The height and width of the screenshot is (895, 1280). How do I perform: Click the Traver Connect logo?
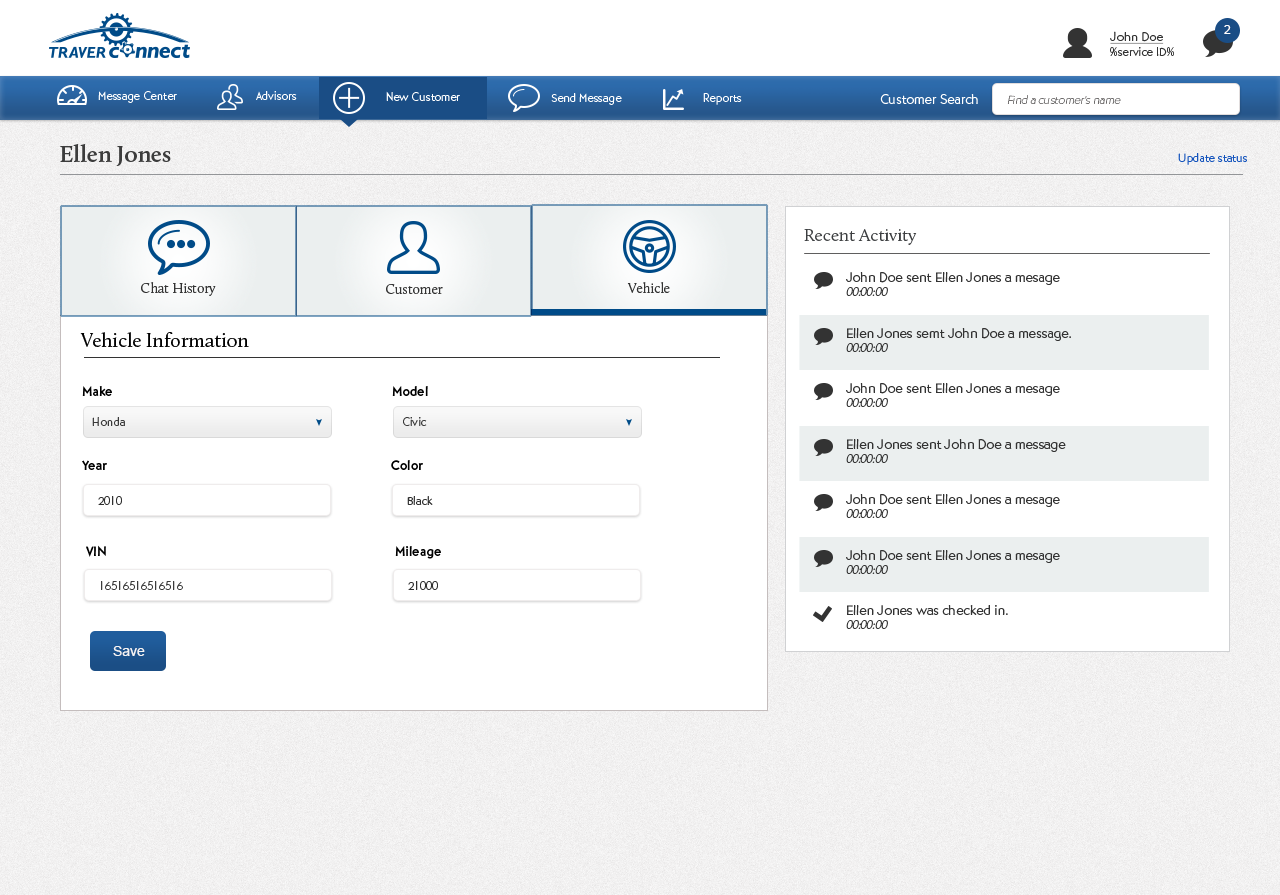(x=119, y=37)
